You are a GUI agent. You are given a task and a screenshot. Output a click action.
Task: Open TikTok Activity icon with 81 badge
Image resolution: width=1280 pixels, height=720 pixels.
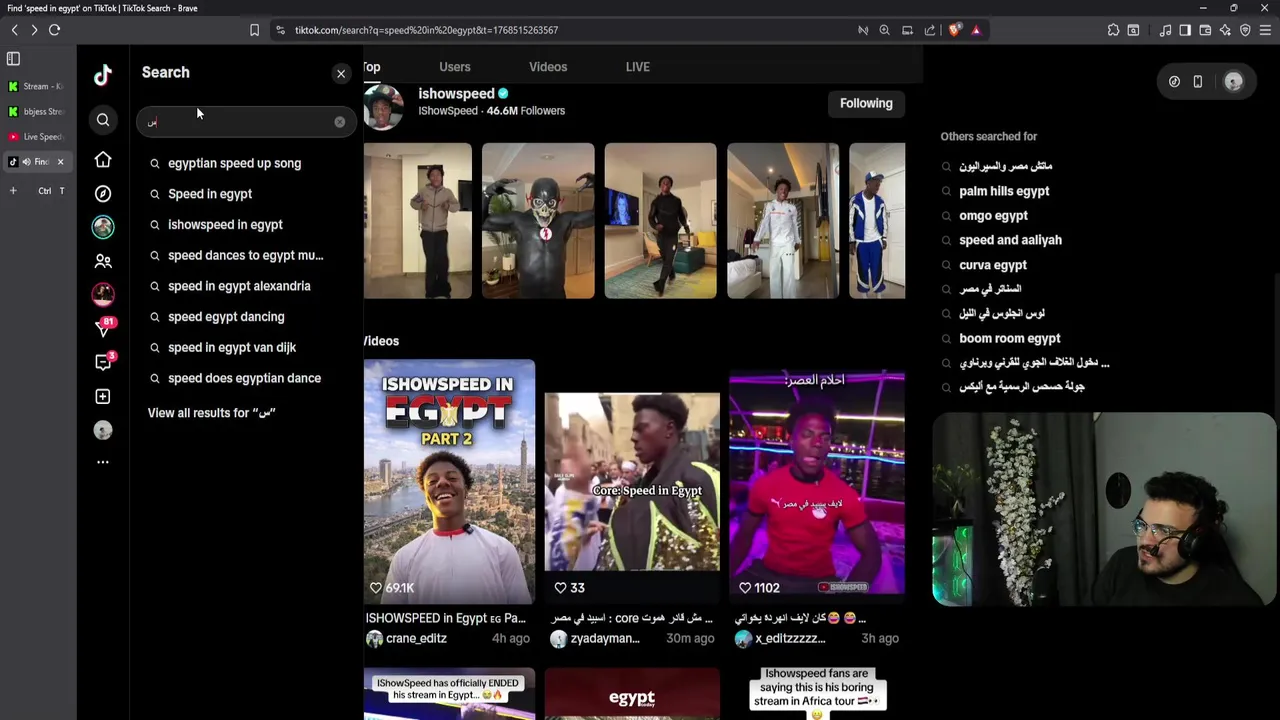[x=103, y=327]
